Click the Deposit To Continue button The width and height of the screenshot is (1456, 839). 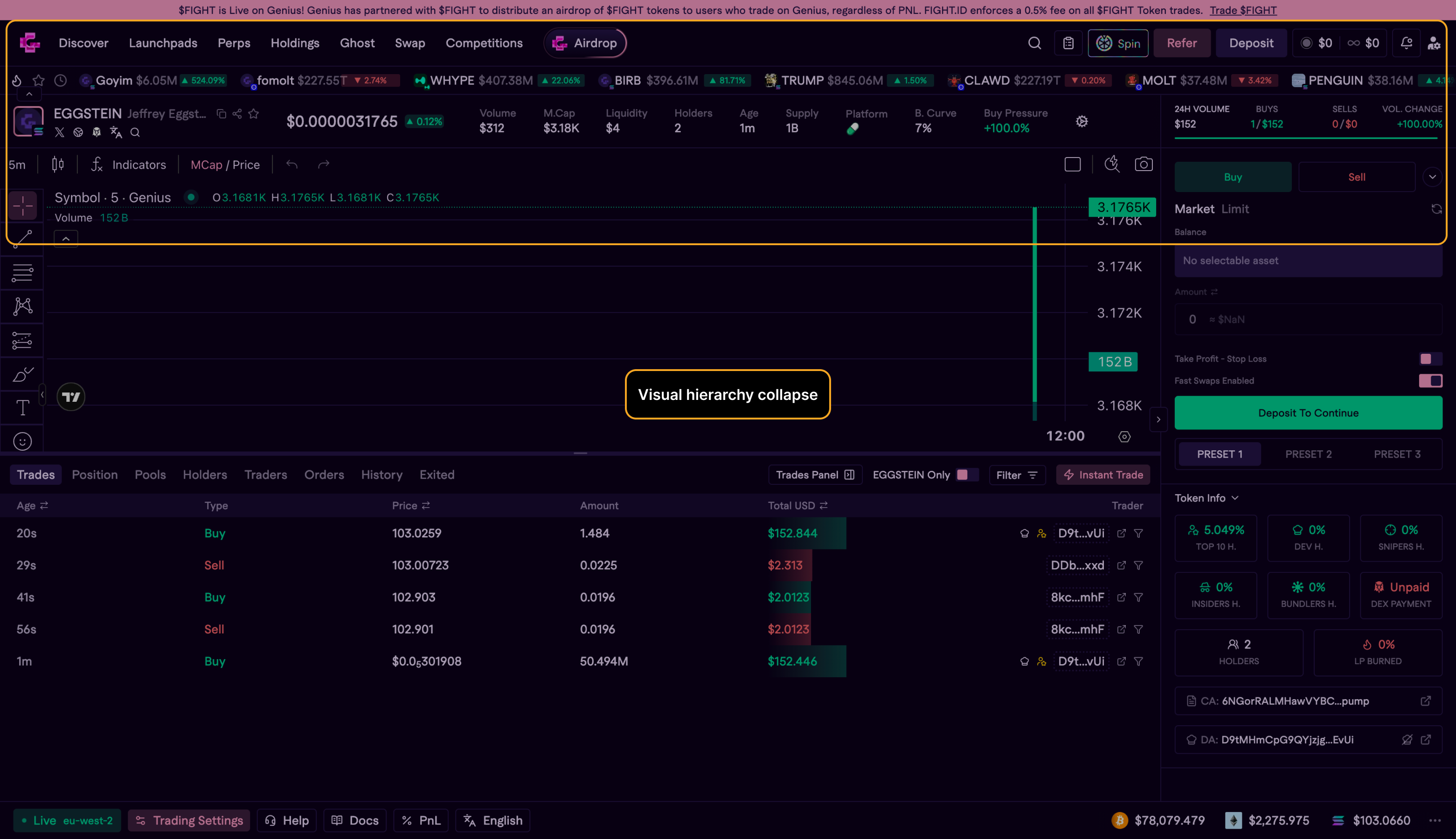tap(1308, 413)
